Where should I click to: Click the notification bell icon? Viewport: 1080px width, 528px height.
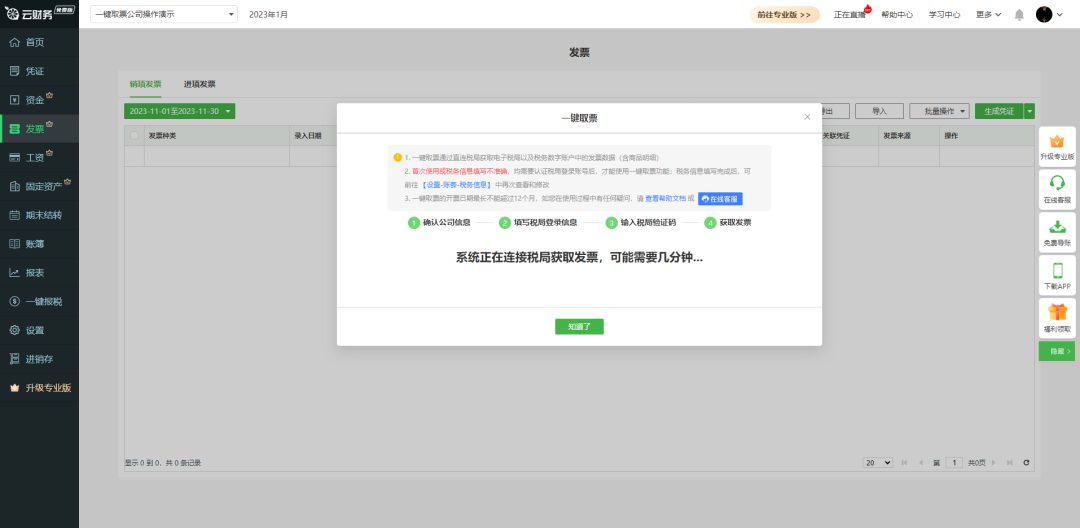pos(1019,14)
